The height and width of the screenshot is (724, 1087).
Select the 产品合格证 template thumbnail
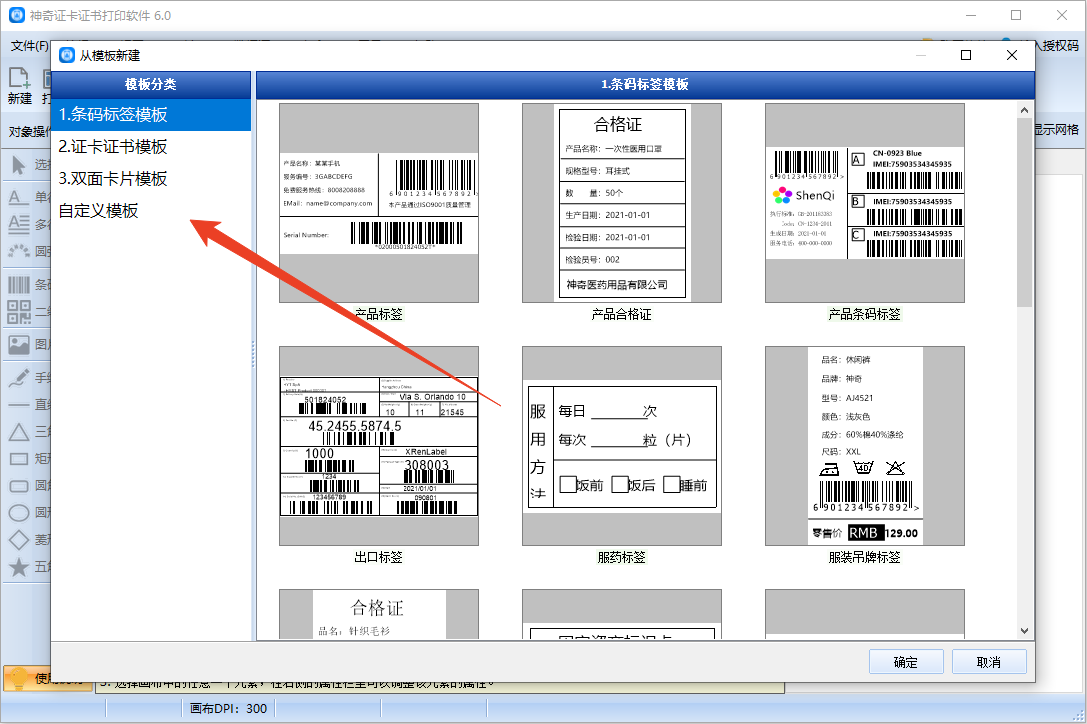[621, 203]
